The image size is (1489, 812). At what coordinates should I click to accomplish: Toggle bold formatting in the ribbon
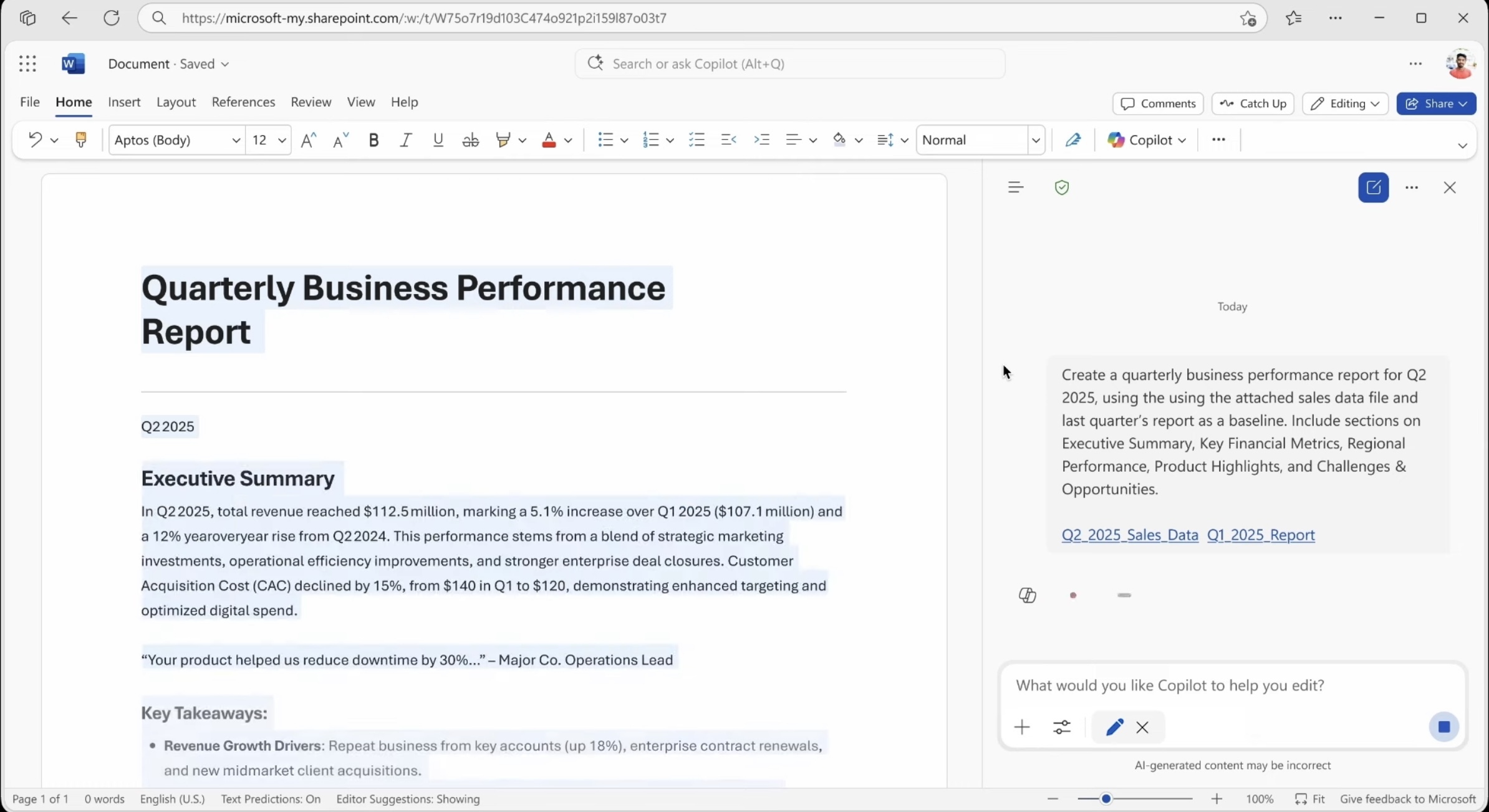[x=373, y=140]
